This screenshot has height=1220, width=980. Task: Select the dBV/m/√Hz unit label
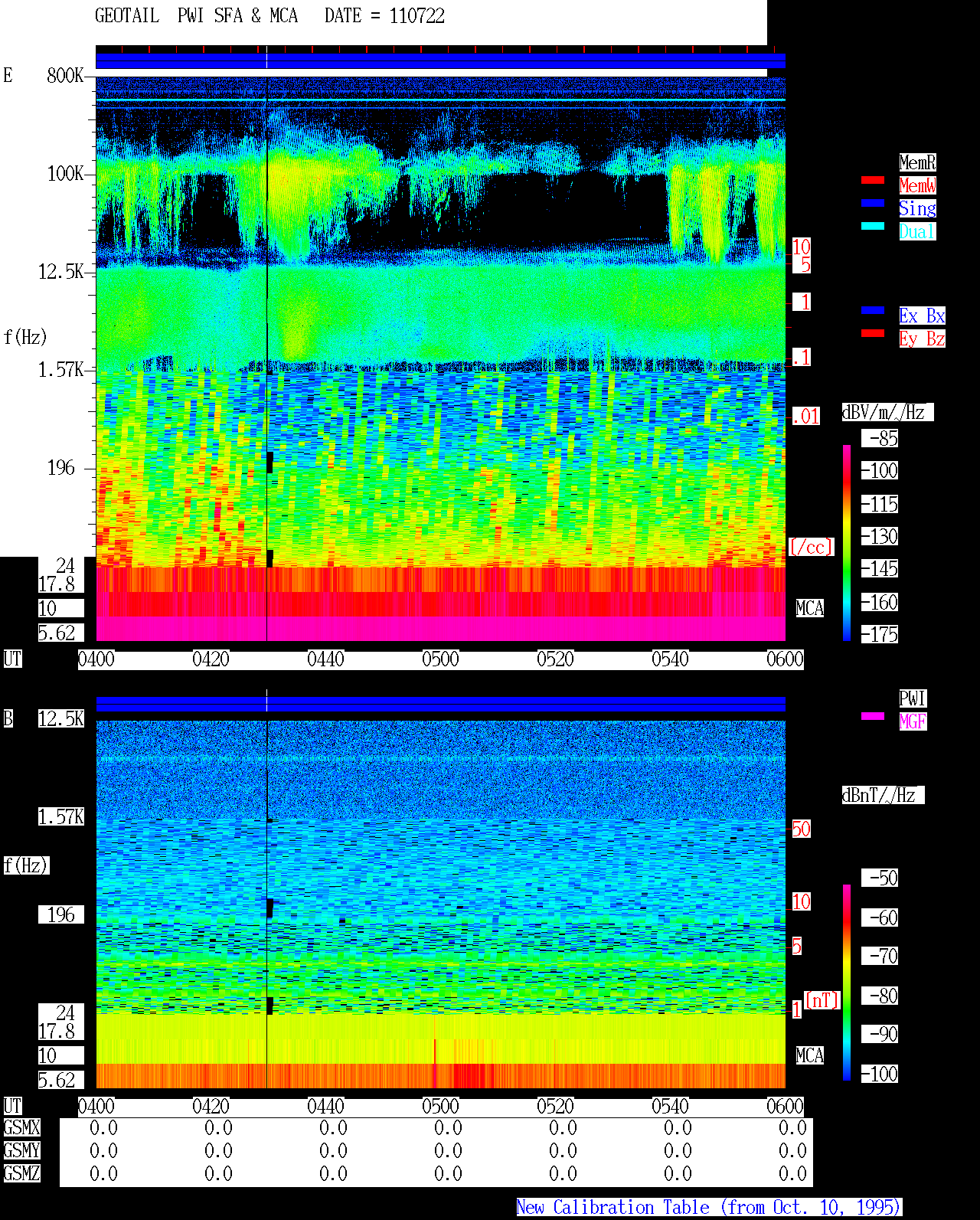pos(887,412)
